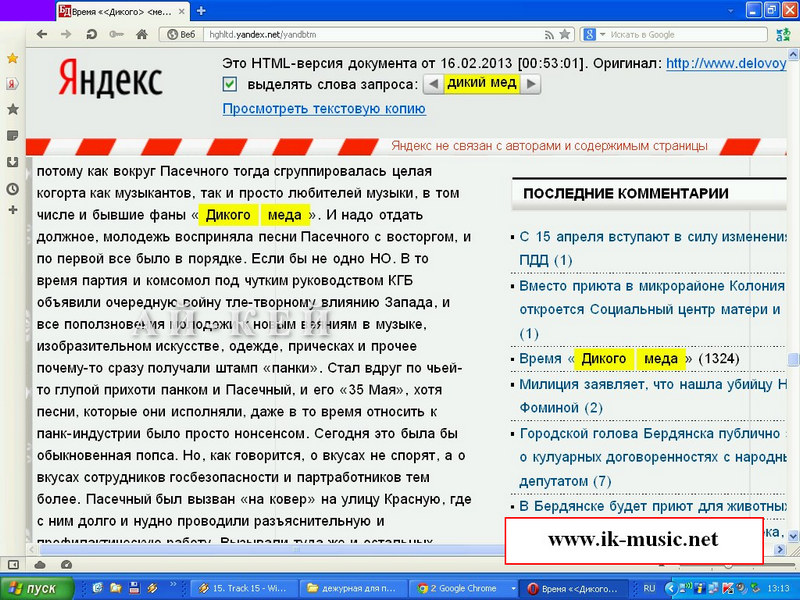Switch to the Google Chrome taskbar group
800x600 pixels.
(x=463, y=588)
